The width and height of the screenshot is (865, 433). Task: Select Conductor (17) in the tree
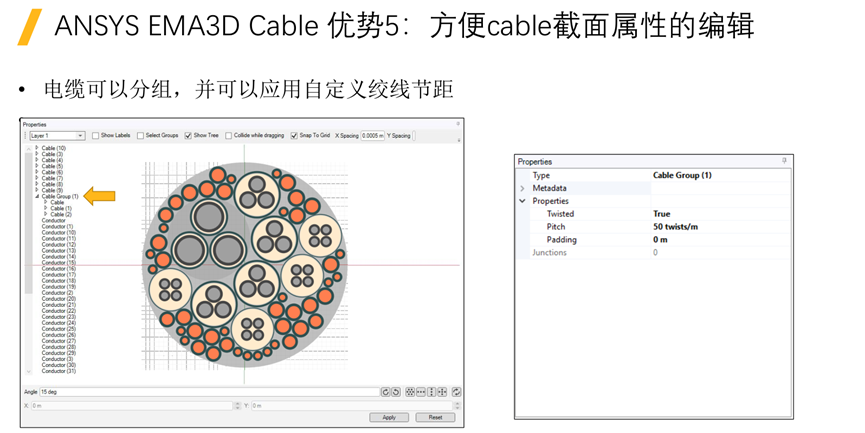click(x=59, y=275)
